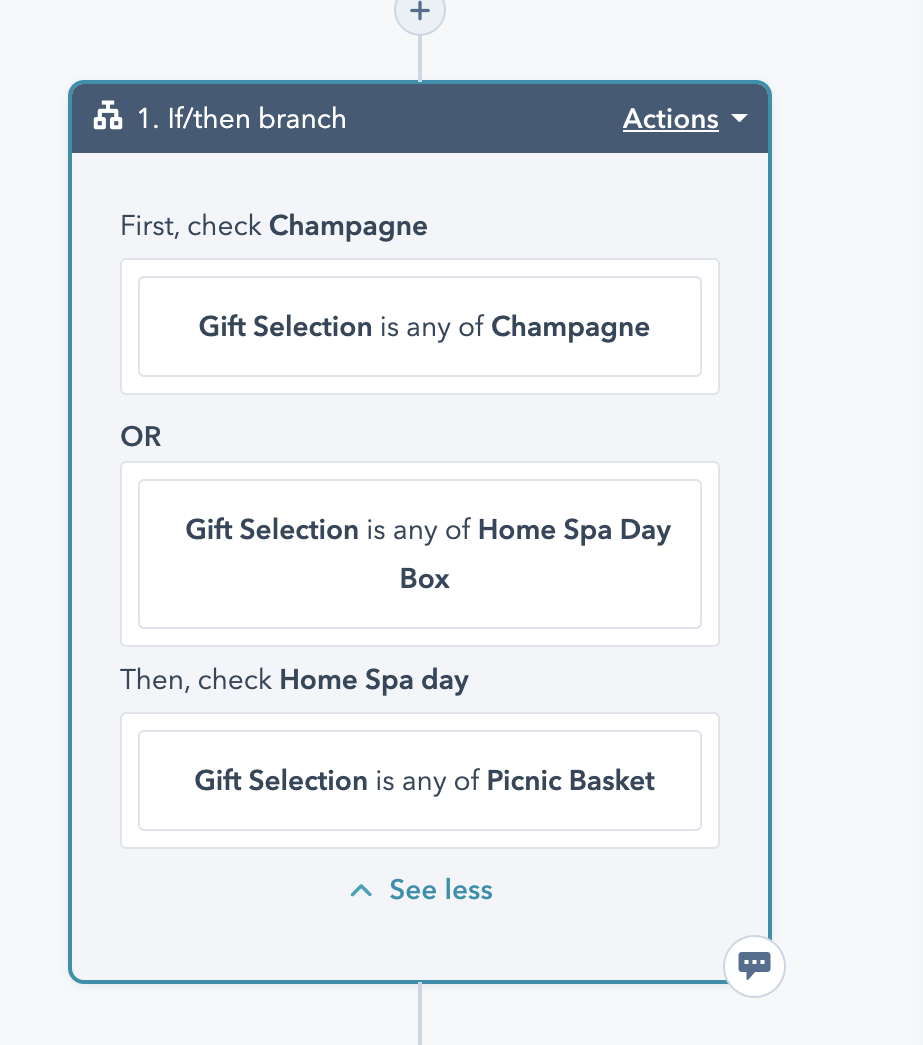
Task: Open the chat bubble icon
Action: click(754, 966)
